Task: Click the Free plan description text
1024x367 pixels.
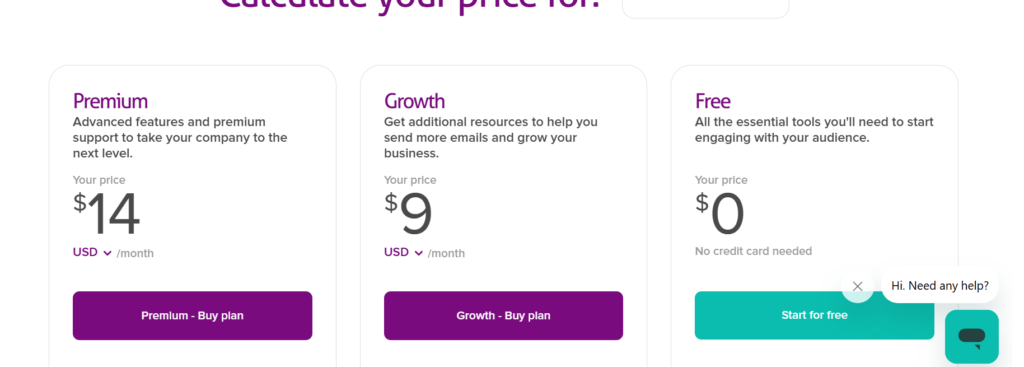Action: point(814,130)
